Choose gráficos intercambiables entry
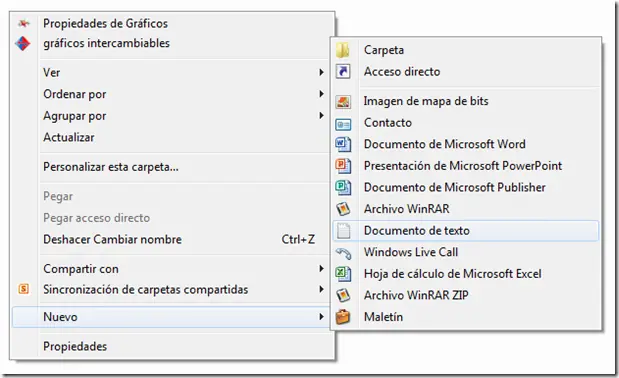The height and width of the screenshot is (378, 619). coord(106,43)
